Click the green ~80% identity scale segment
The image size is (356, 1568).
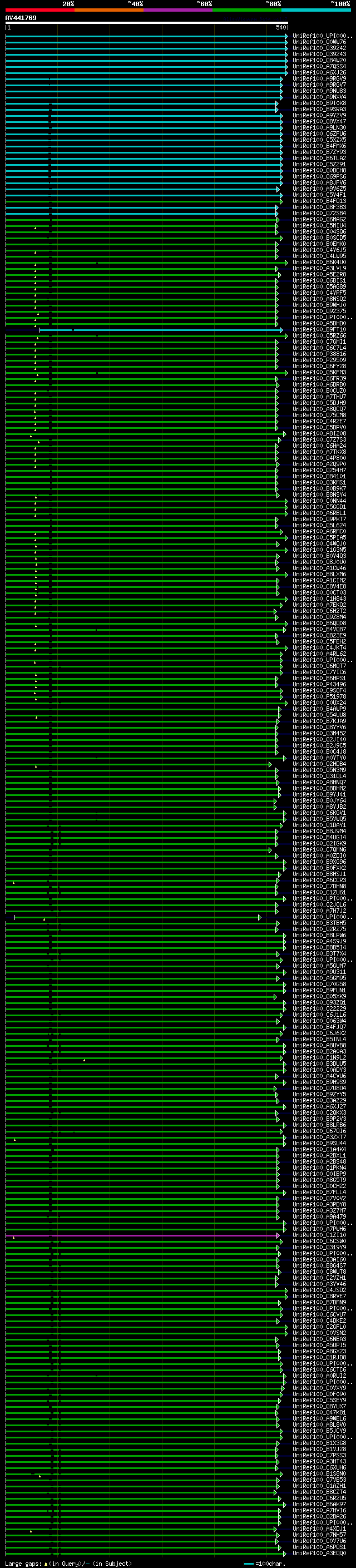(x=247, y=10)
